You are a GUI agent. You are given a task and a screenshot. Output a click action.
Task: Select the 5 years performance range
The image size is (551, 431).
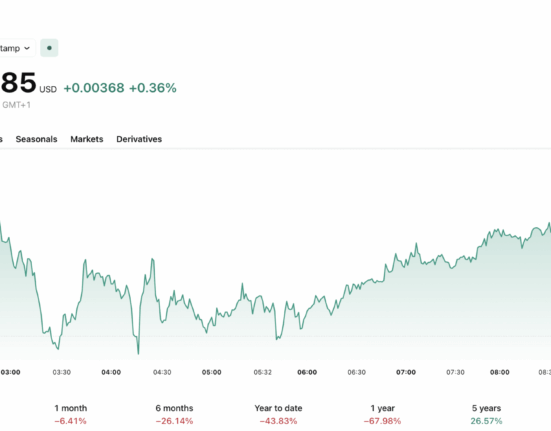pos(486,414)
